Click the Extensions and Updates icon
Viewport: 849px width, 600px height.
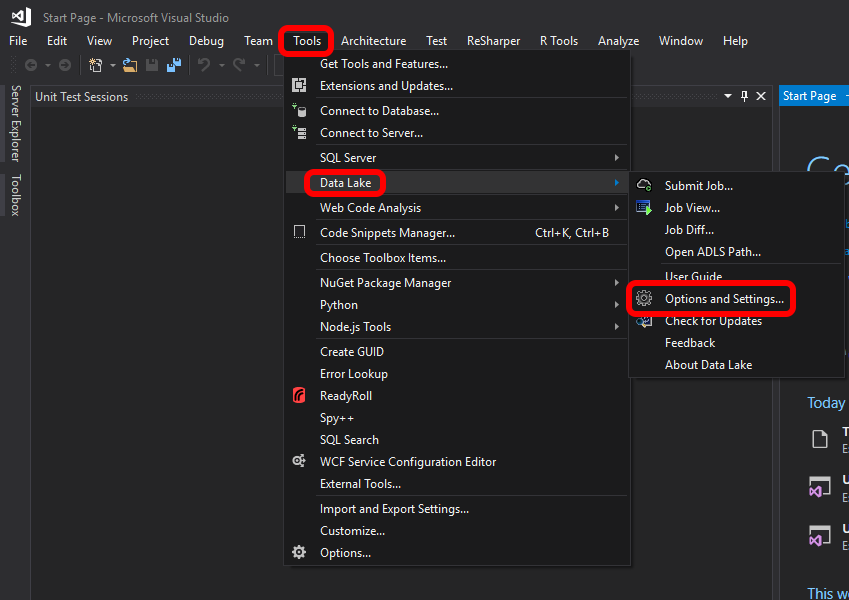tap(299, 86)
